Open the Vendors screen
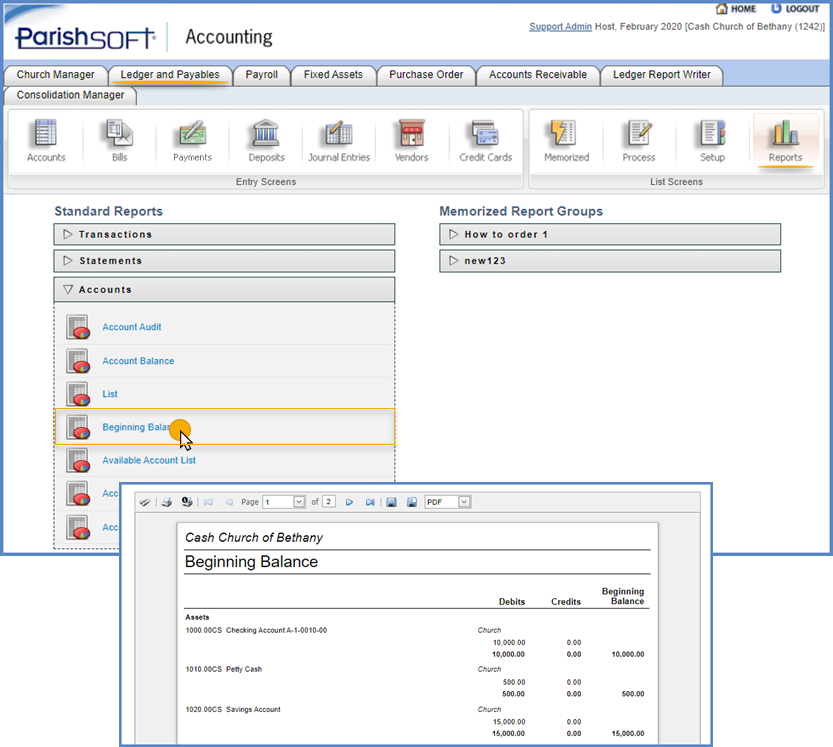This screenshot has height=747, width=833. pos(412,140)
